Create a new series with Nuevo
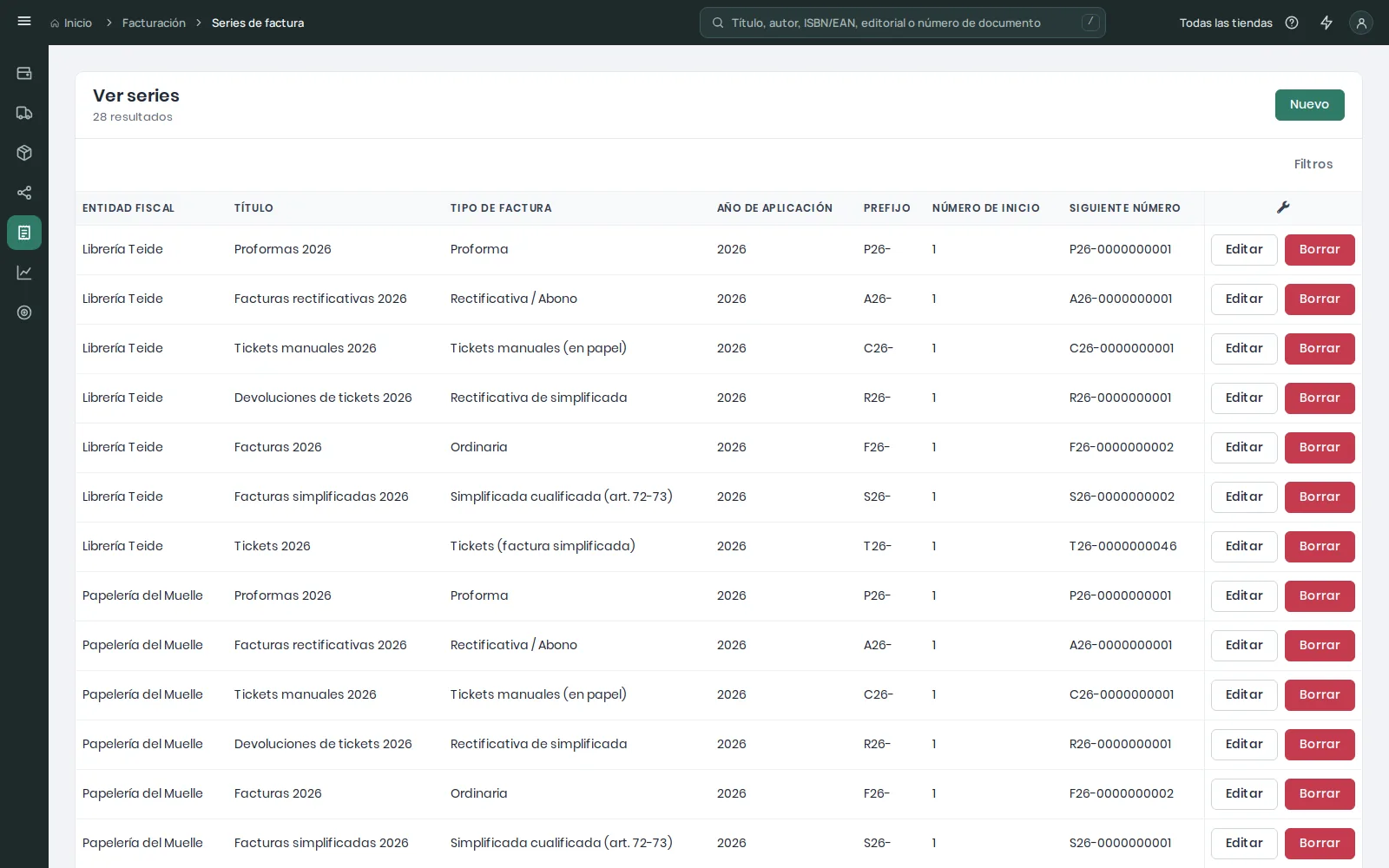The width and height of the screenshot is (1389, 868). (x=1309, y=105)
